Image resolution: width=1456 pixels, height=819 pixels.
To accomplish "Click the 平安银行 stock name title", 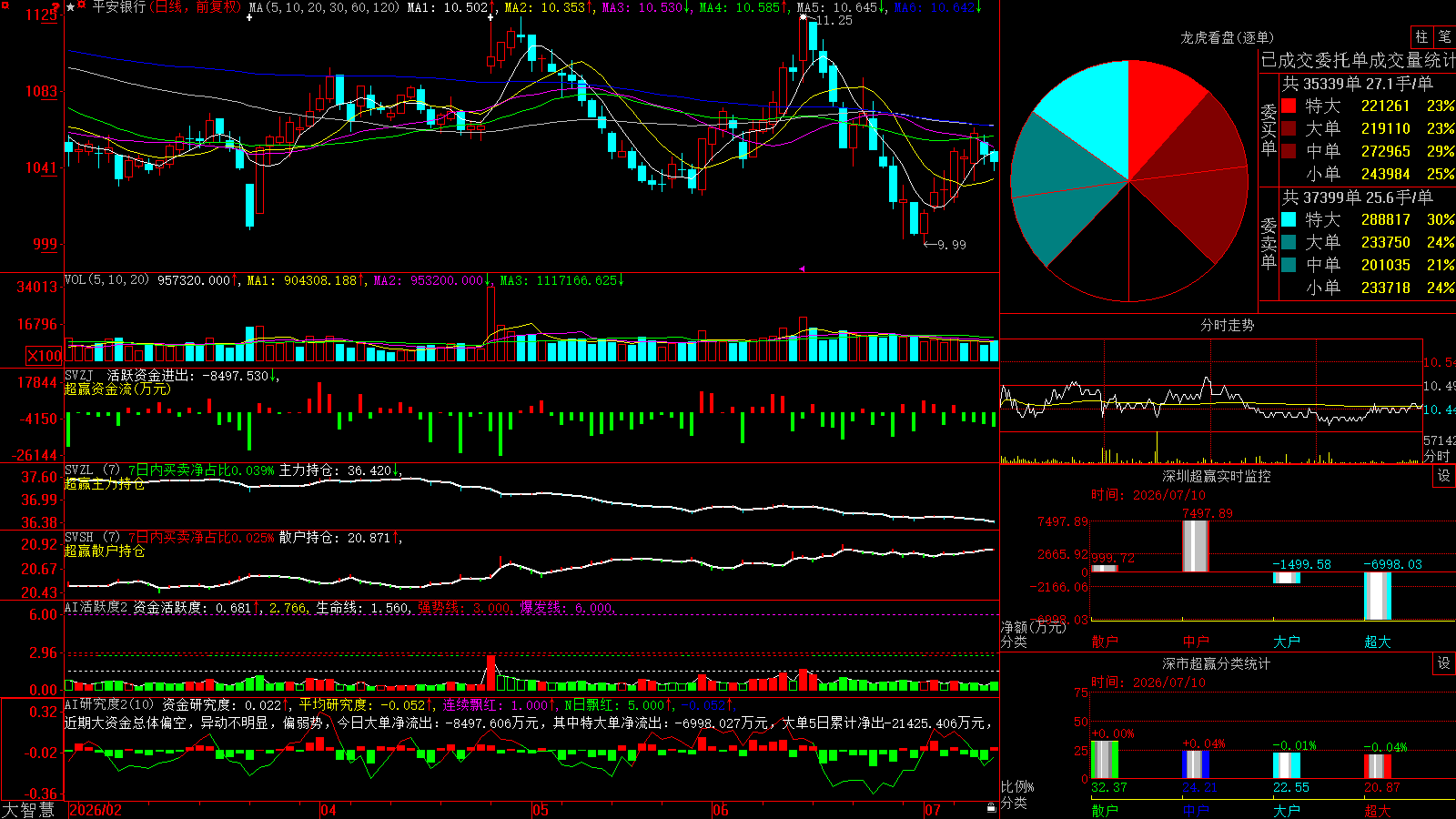I will (118, 7).
